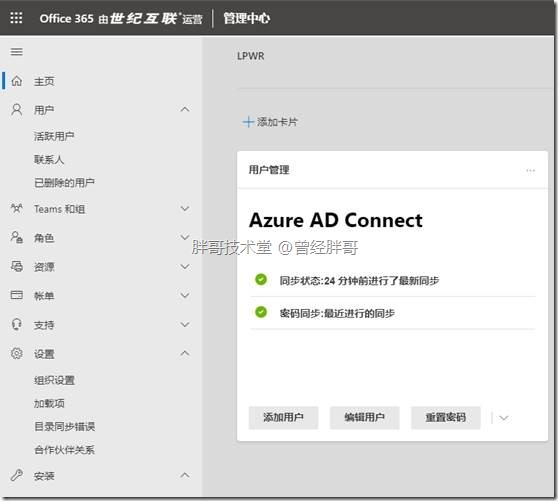
Task: Click the home icon beside 主页
Action: 17,81
